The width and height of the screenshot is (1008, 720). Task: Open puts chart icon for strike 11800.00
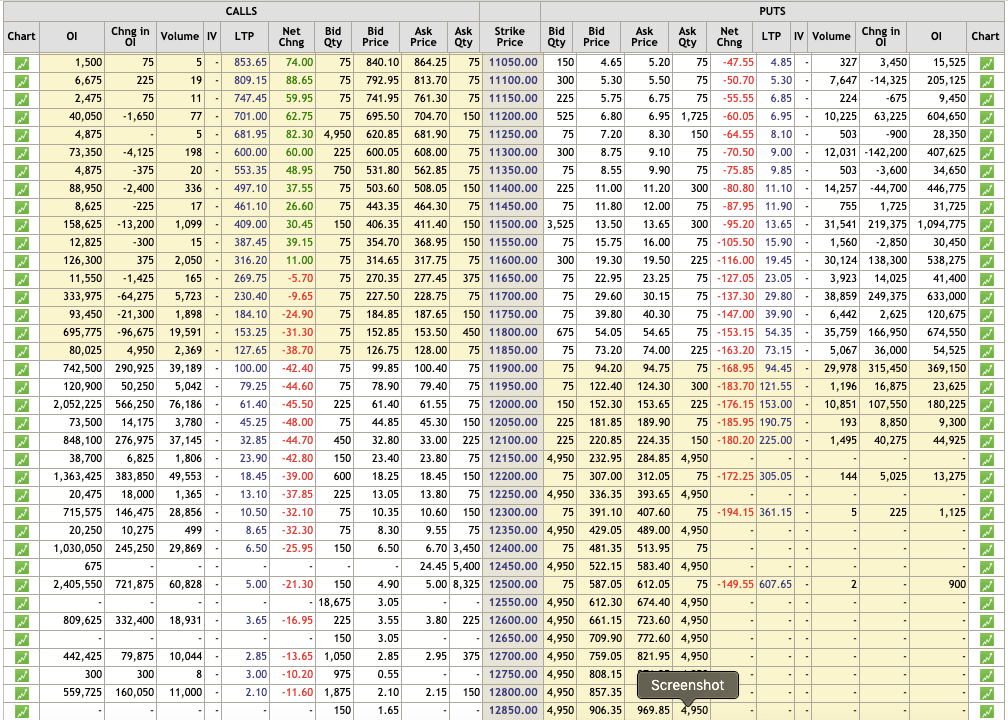[x=986, y=333]
